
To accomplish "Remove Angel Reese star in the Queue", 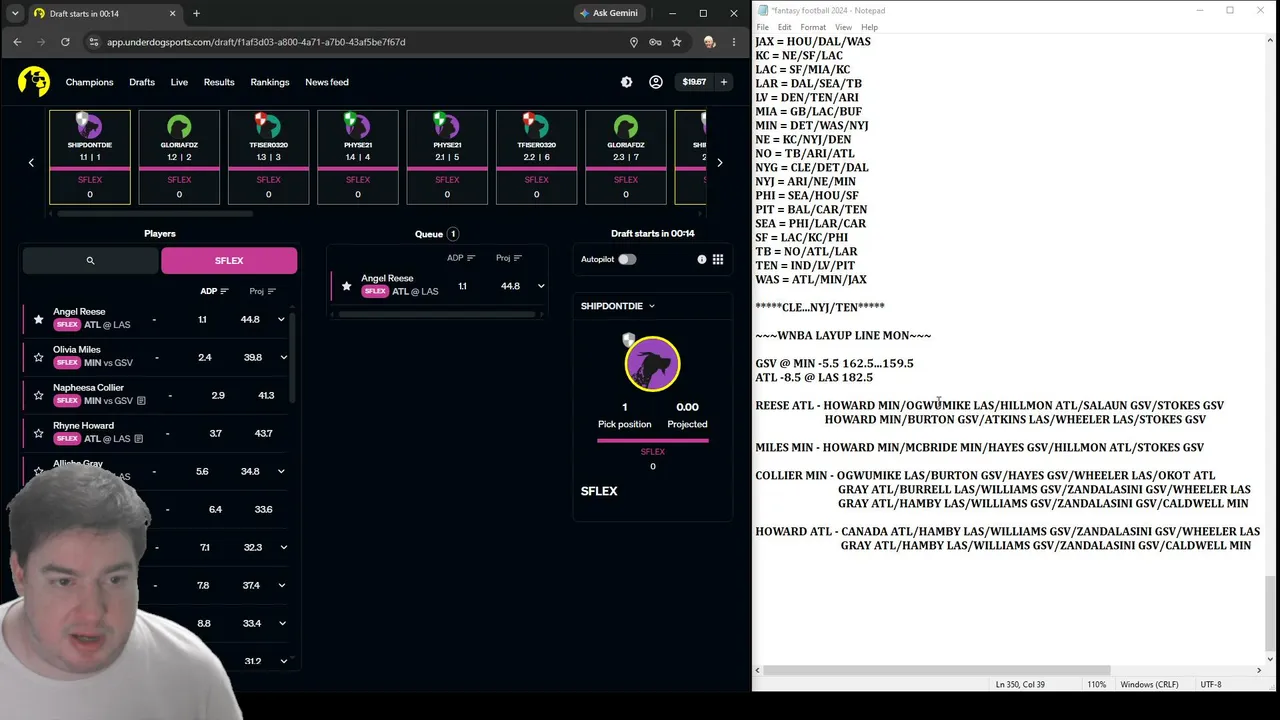I will point(347,286).
